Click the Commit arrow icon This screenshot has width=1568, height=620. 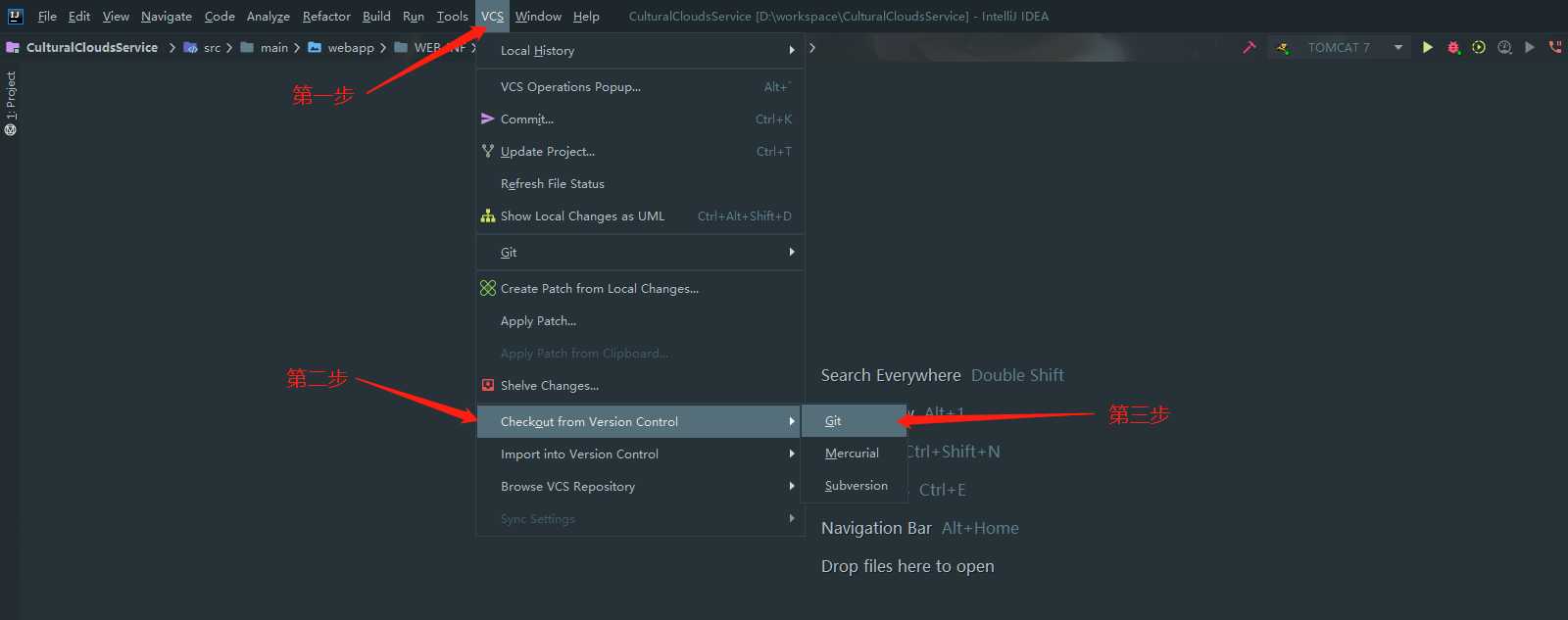tap(488, 119)
